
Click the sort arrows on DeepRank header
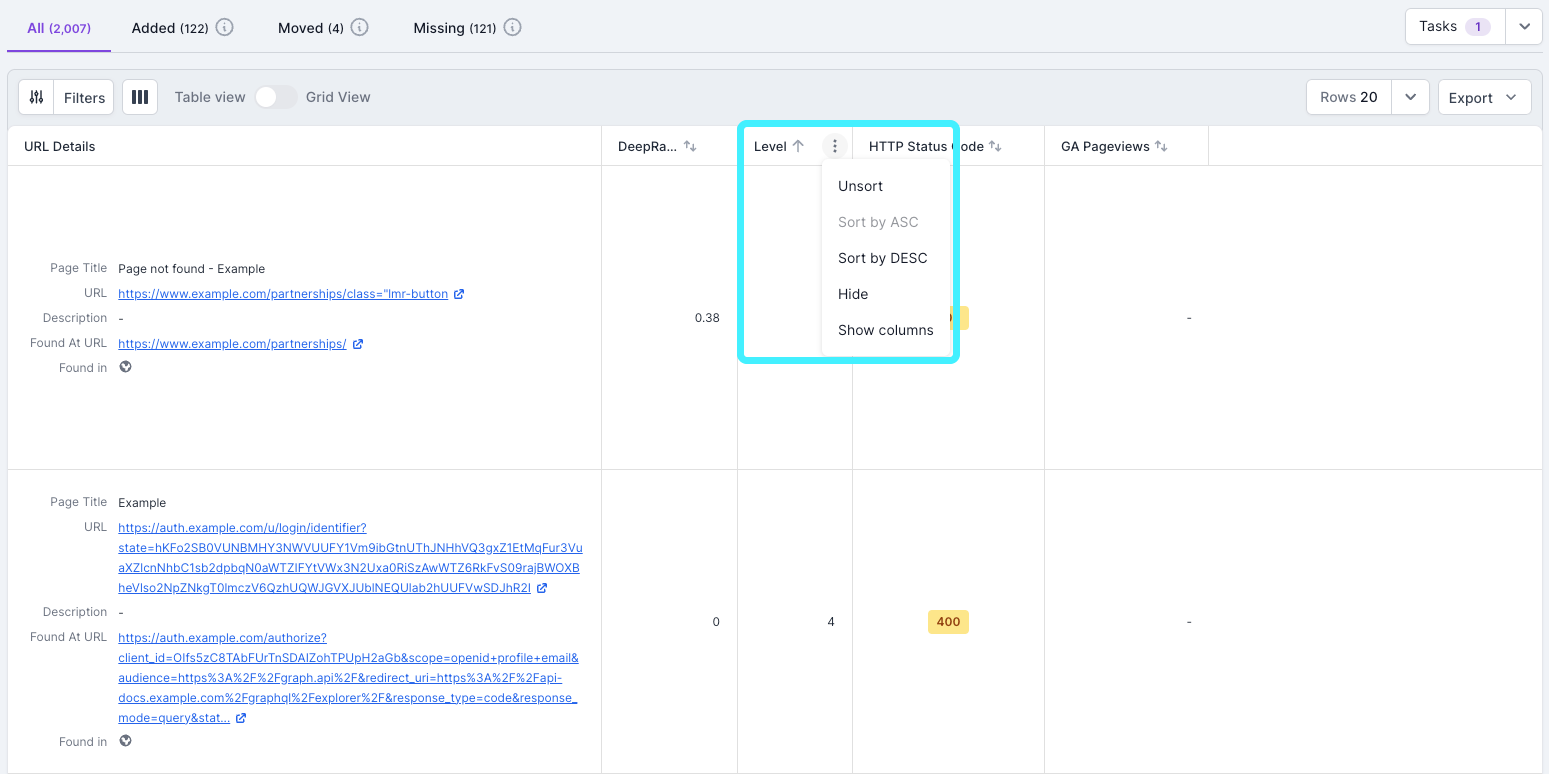690,145
